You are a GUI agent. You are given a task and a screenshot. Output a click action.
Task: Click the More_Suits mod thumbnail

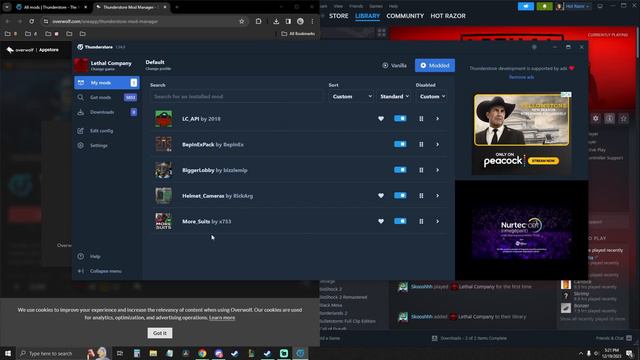tap(164, 222)
